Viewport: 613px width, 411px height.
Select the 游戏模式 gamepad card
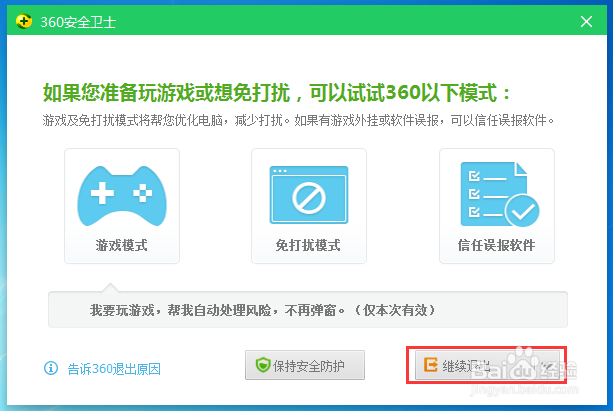coord(122,206)
